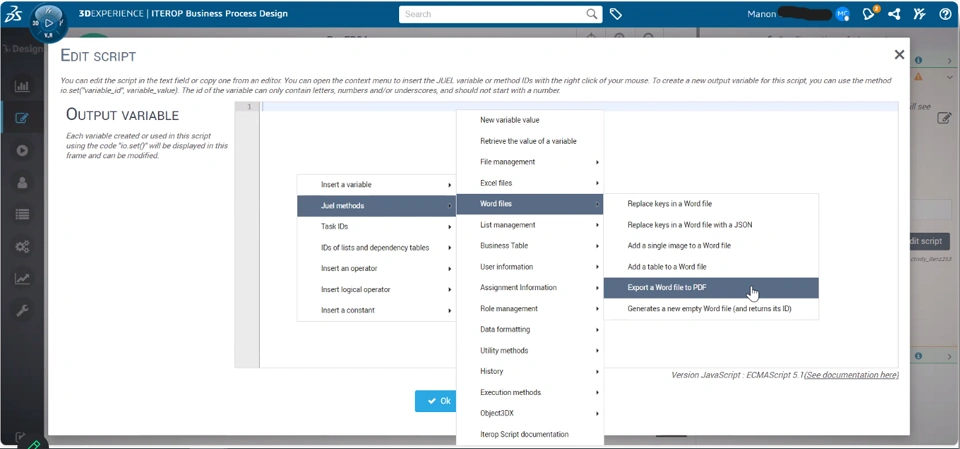Open the line graph icon in left sidebar
Screen dimensions: 960x449
coord(22,279)
